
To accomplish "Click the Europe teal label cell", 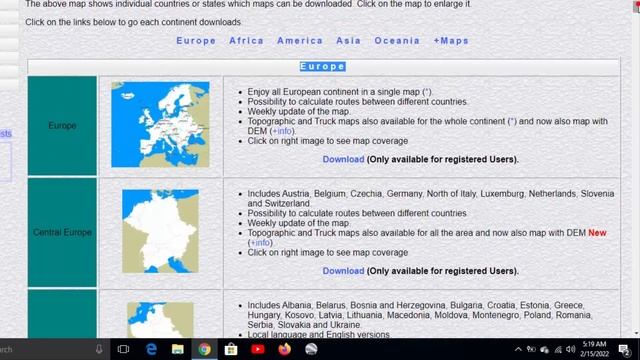I will (x=62, y=126).
